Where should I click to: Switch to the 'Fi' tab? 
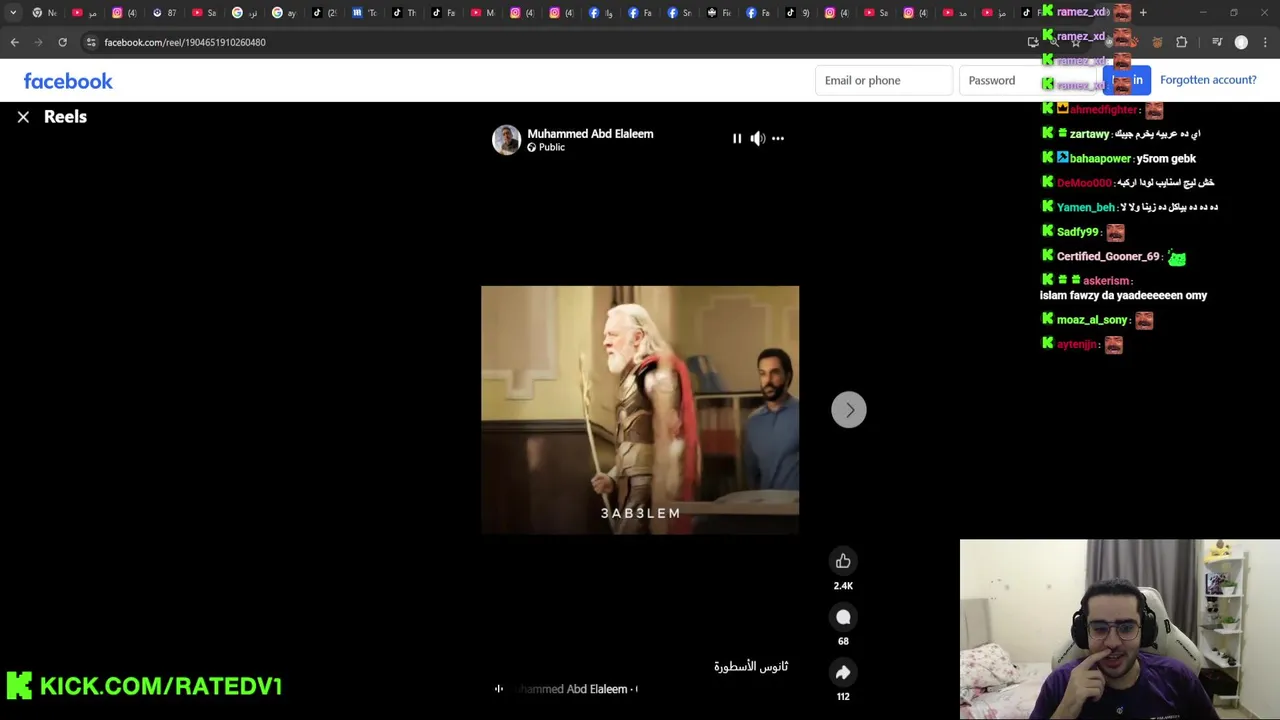pyautogui.click(x=719, y=13)
